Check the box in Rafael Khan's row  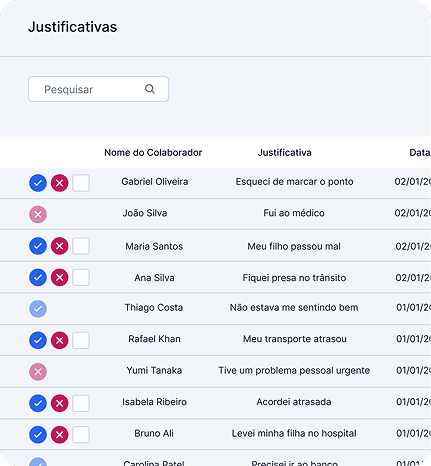[x=81, y=340]
